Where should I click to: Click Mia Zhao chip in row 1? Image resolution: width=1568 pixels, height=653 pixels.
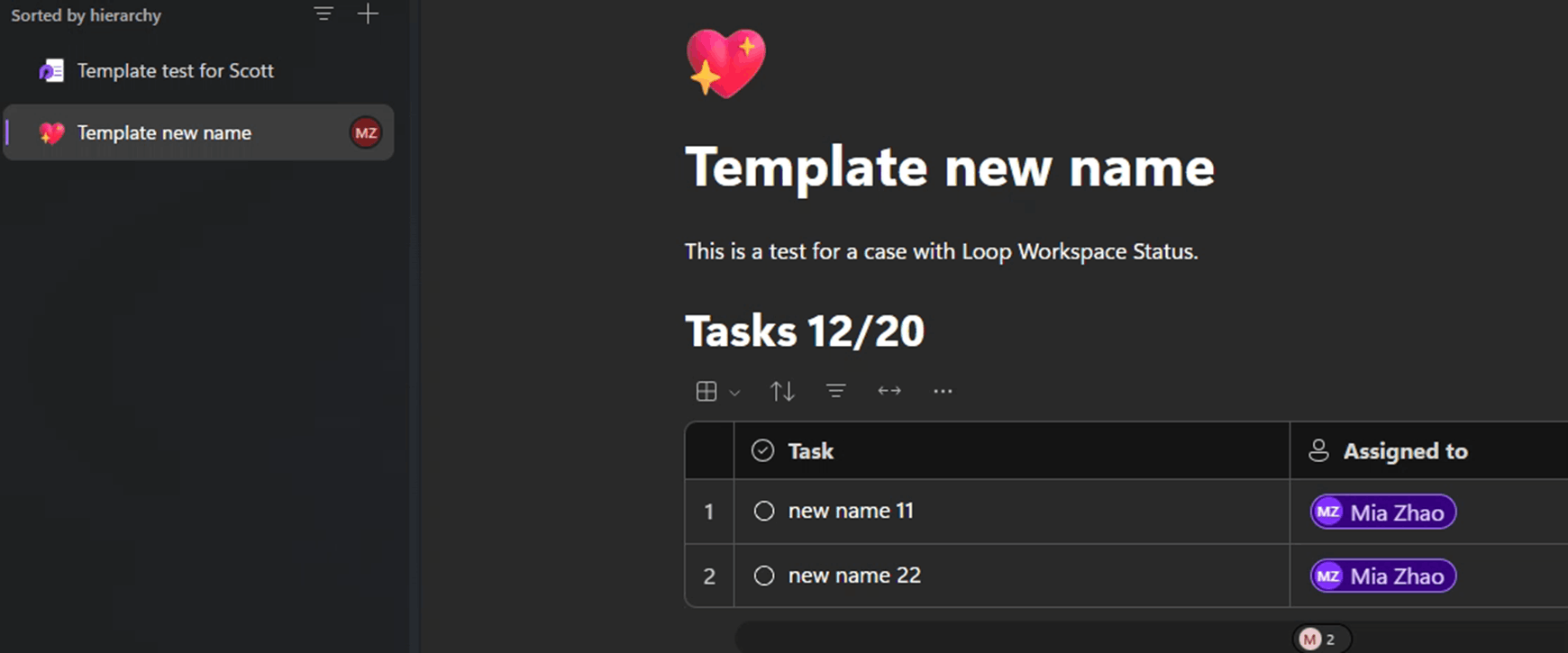pos(1383,512)
